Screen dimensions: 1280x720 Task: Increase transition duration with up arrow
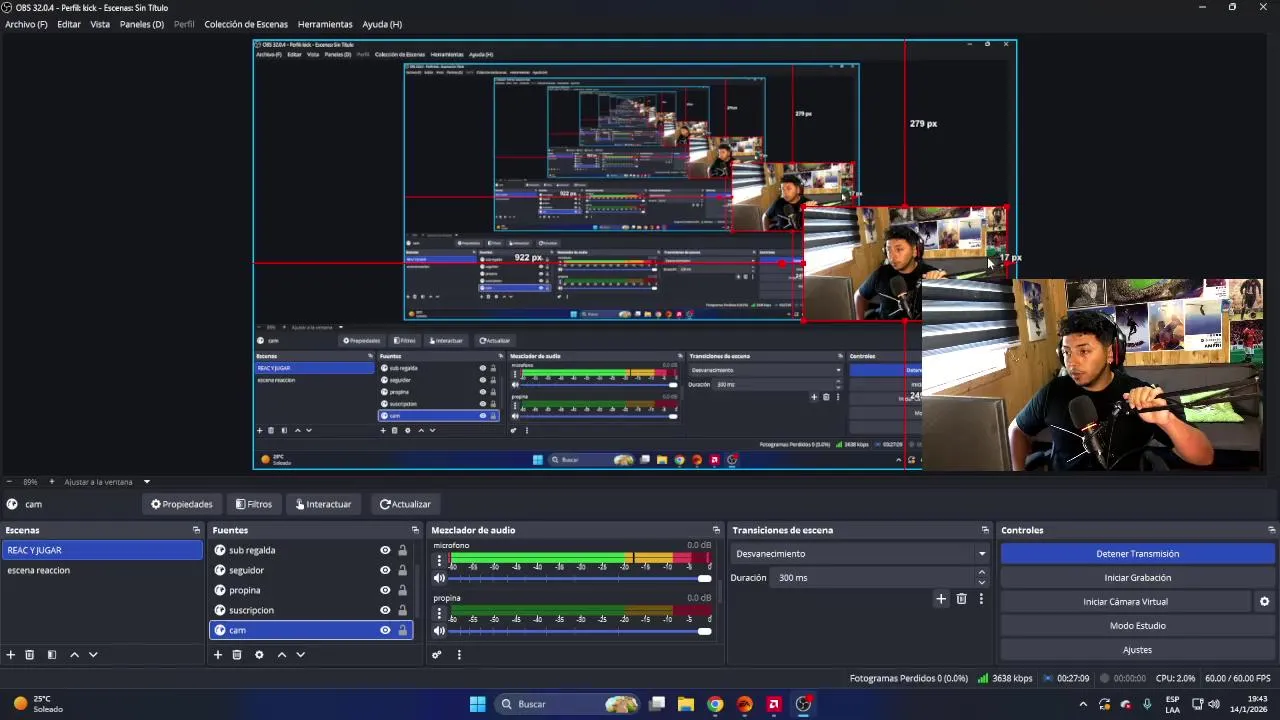pos(982,573)
